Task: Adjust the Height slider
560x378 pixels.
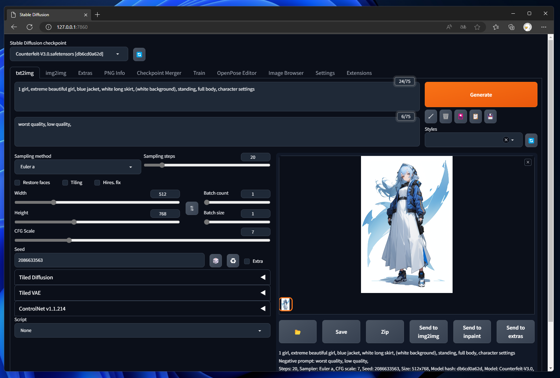Action: click(97, 222)
